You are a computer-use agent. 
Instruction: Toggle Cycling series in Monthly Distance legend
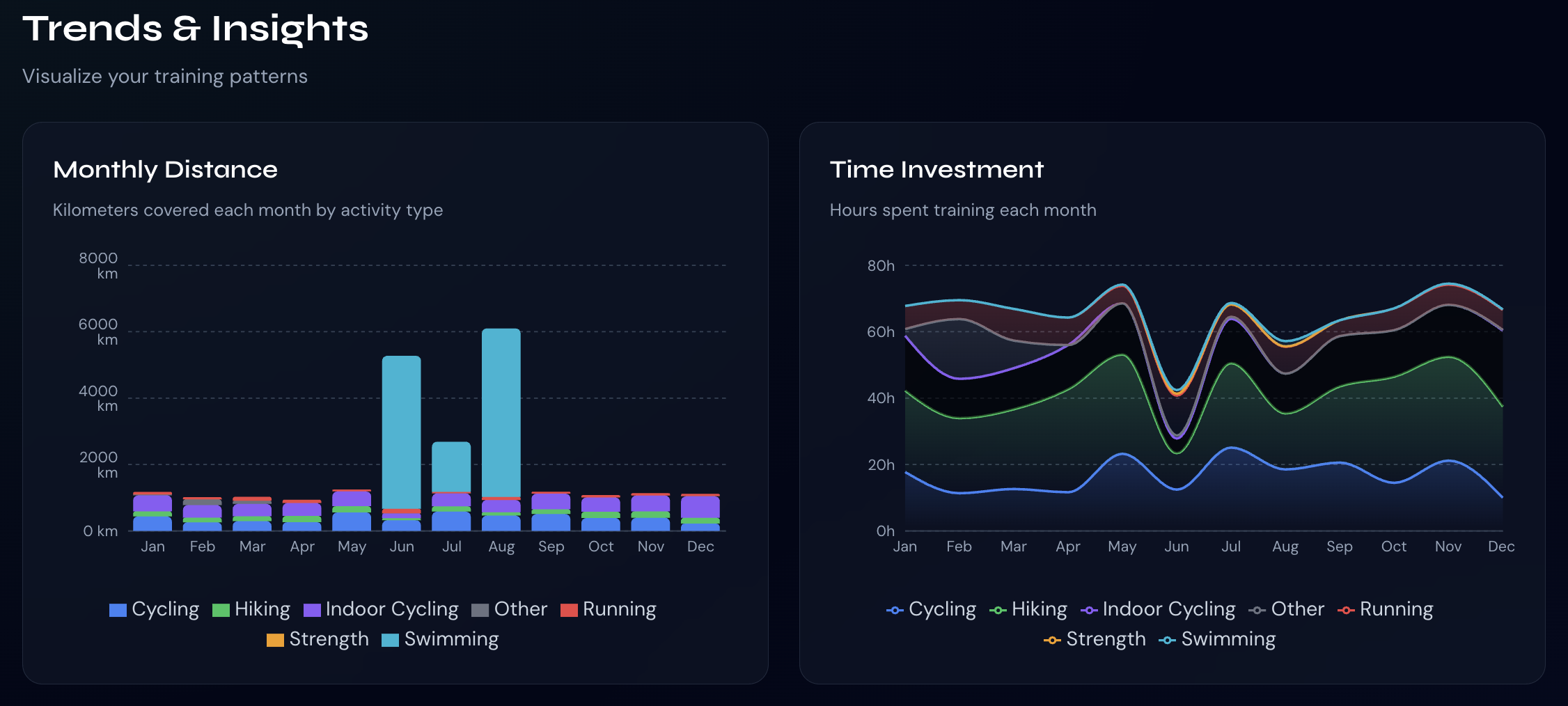[155, 609]
